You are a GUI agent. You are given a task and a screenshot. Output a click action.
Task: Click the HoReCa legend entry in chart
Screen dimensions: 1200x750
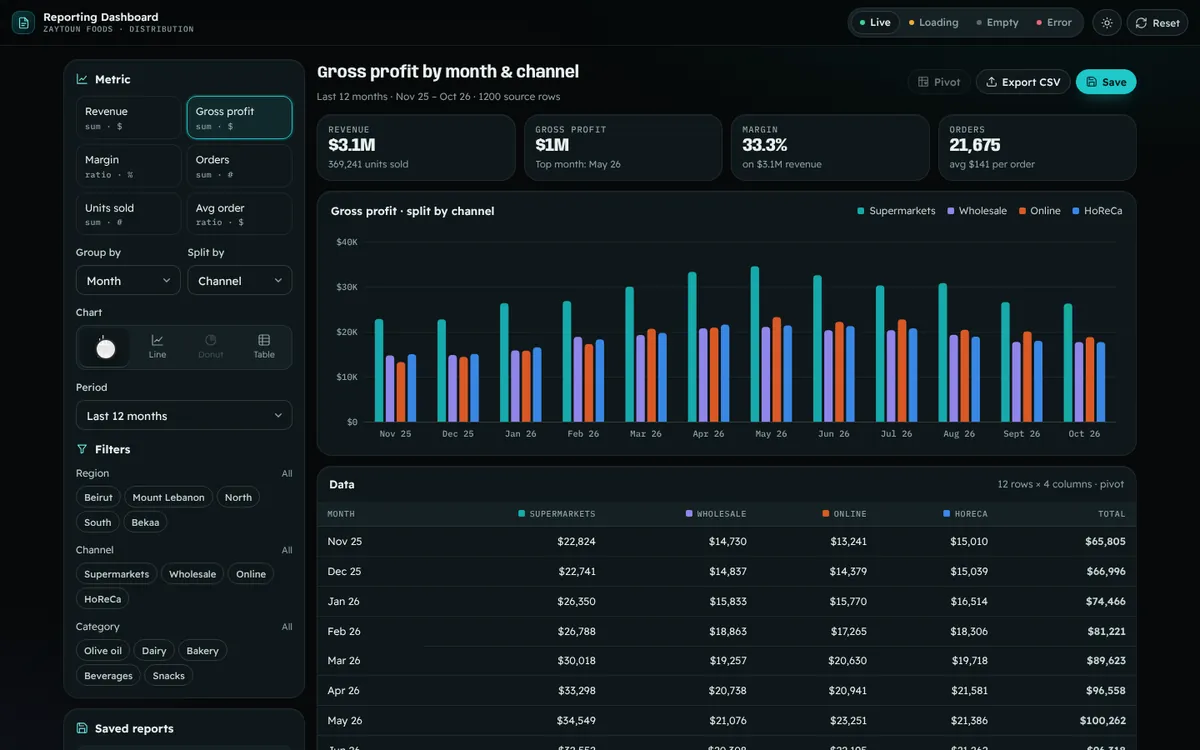point(1097,211)
